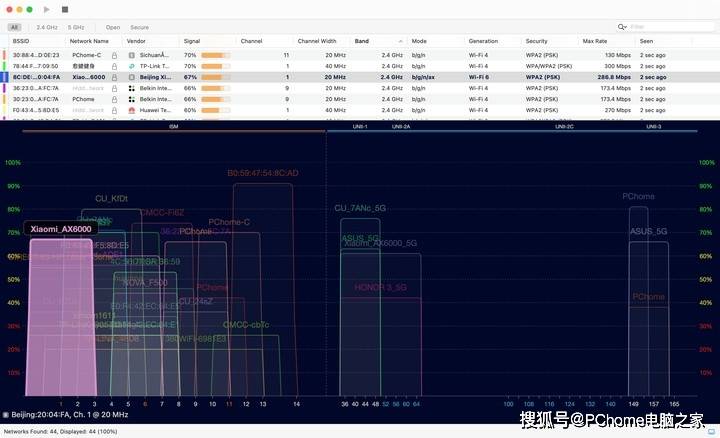Show only Secure networks
This screenshot has width=720, height=438.
(x=140, y=28)
